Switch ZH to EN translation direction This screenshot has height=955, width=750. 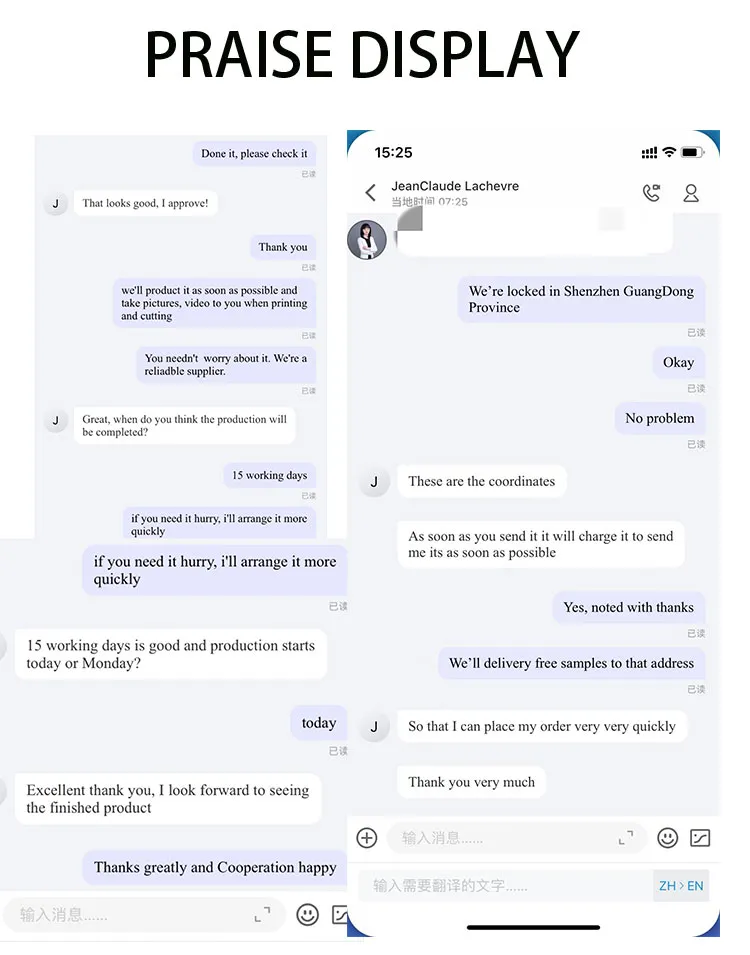pyautogui.click(x=681, y=886)
